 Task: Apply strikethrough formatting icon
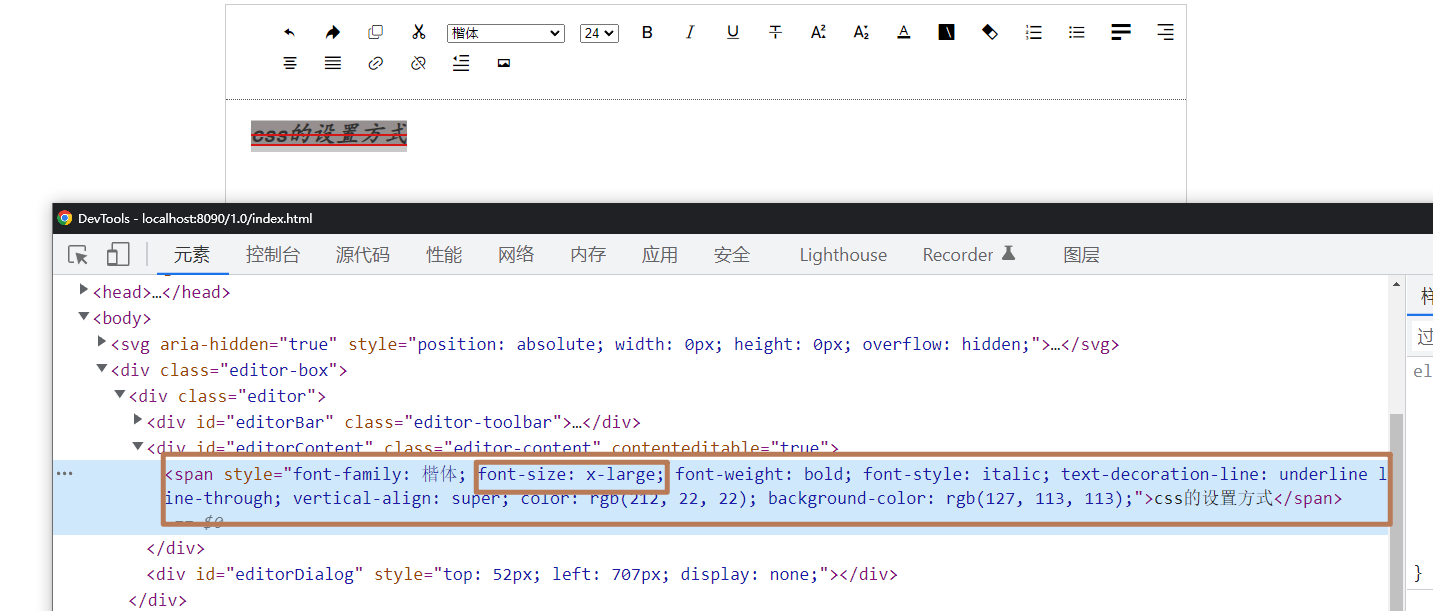coord(775,32)
